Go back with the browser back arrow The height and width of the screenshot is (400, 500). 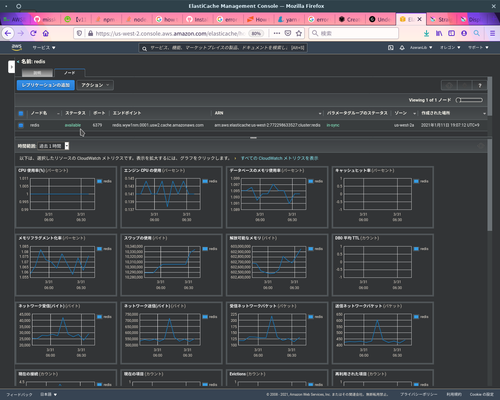tap(8, 33)
